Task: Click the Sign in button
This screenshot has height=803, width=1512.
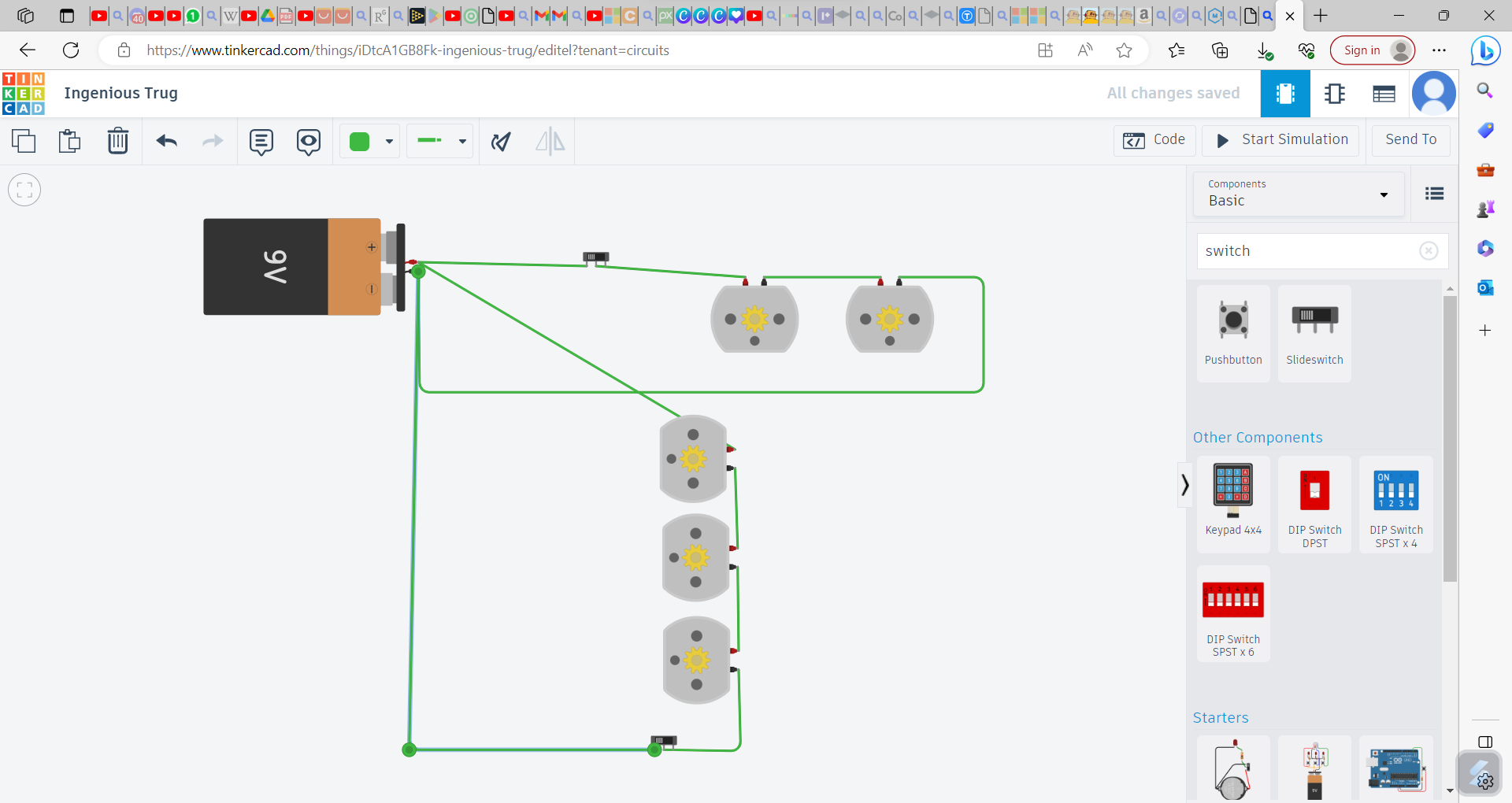Action: [1373, 50]
